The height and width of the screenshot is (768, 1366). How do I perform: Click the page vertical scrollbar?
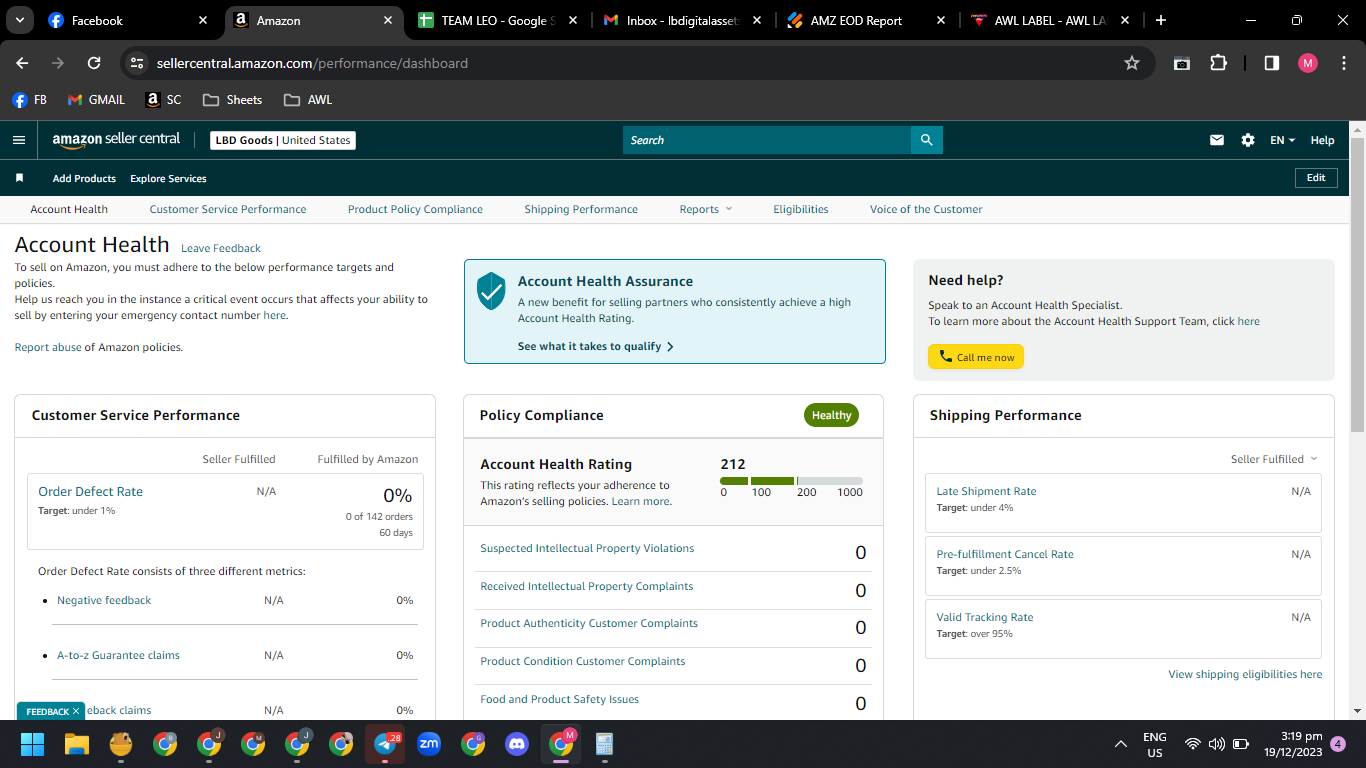click(x=1357, y=285)
